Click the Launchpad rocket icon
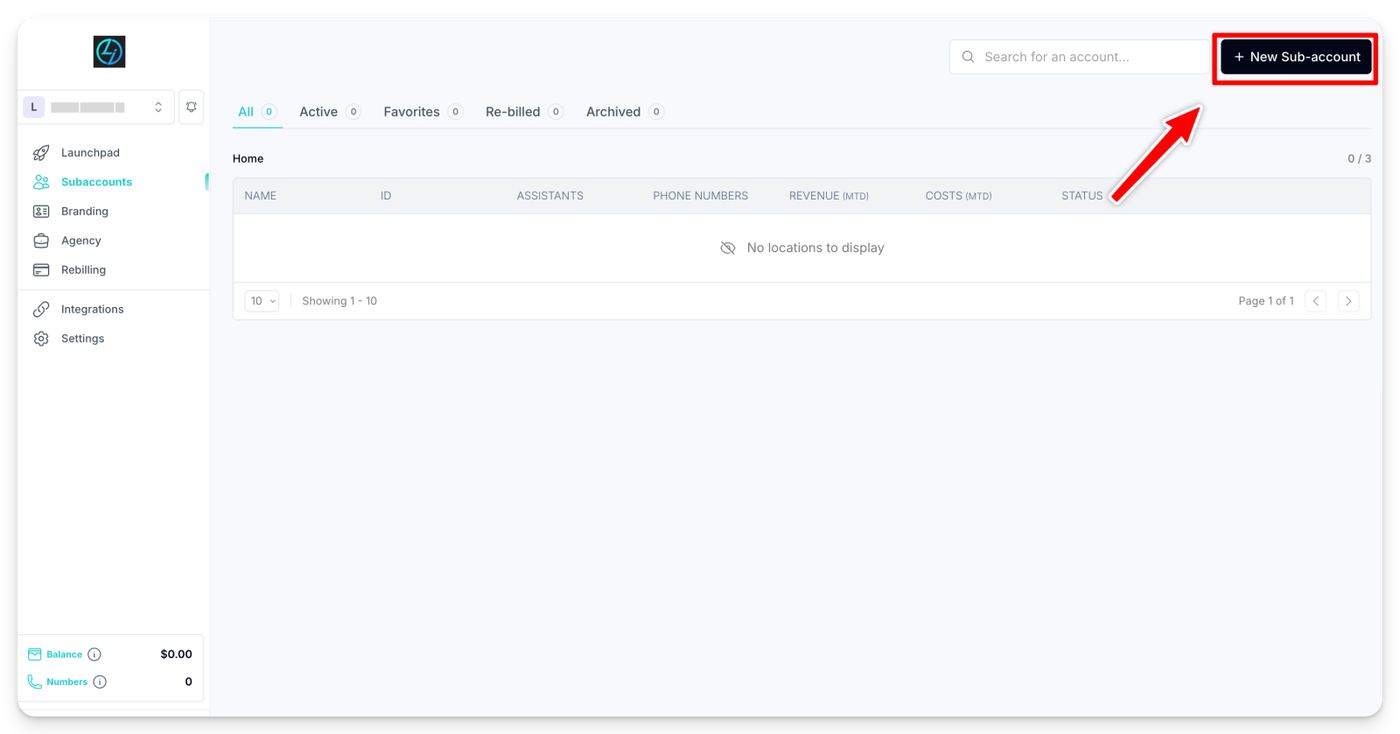This screenshot has width=1400, height=734. [x=41, y=153]
